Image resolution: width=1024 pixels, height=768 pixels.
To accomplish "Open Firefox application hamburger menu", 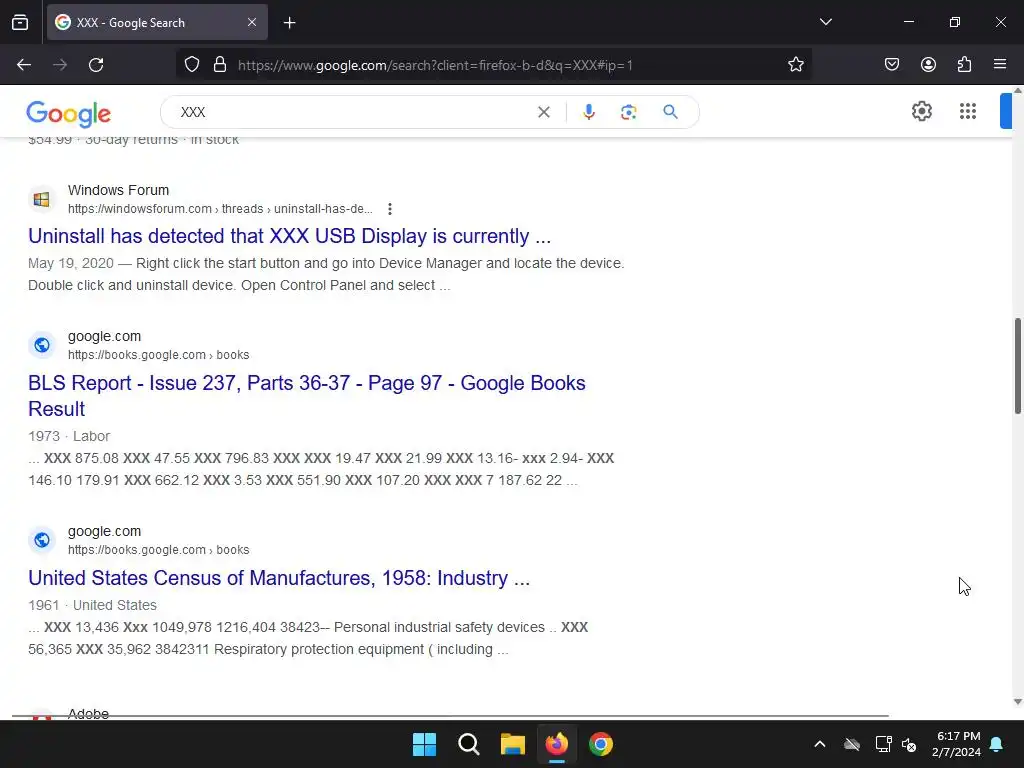I will point(1000,65).
